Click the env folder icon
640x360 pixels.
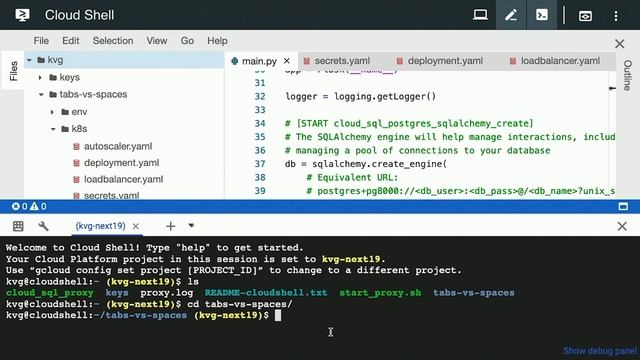pos(65,112)
